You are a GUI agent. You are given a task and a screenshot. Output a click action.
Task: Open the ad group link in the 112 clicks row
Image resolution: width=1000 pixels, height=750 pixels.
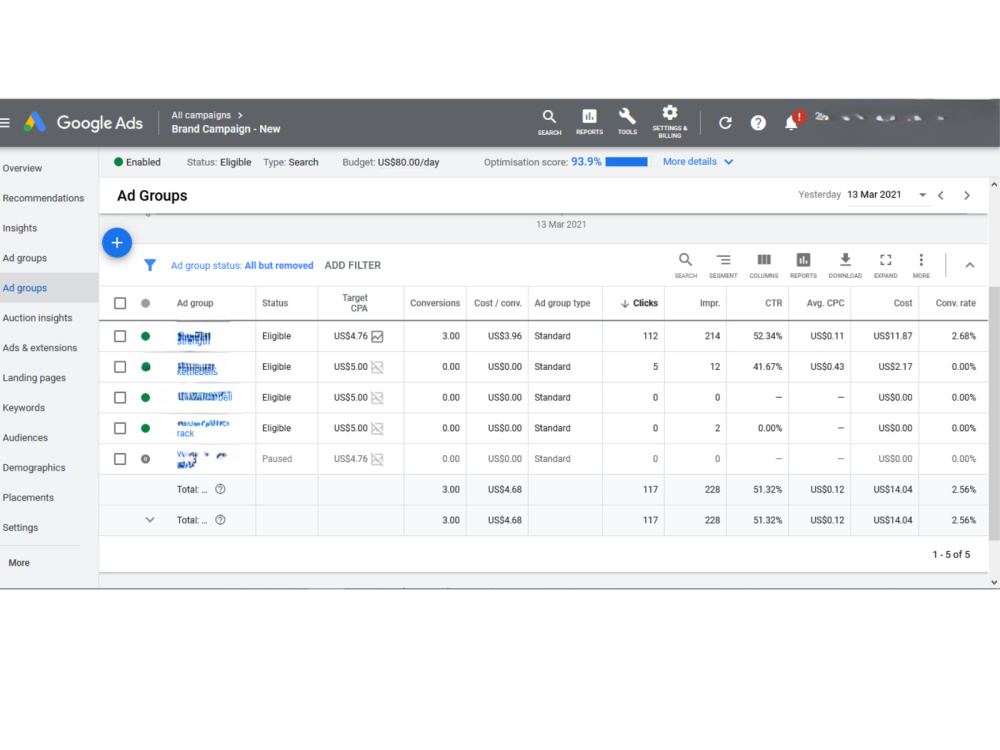(x=194, y=338)
